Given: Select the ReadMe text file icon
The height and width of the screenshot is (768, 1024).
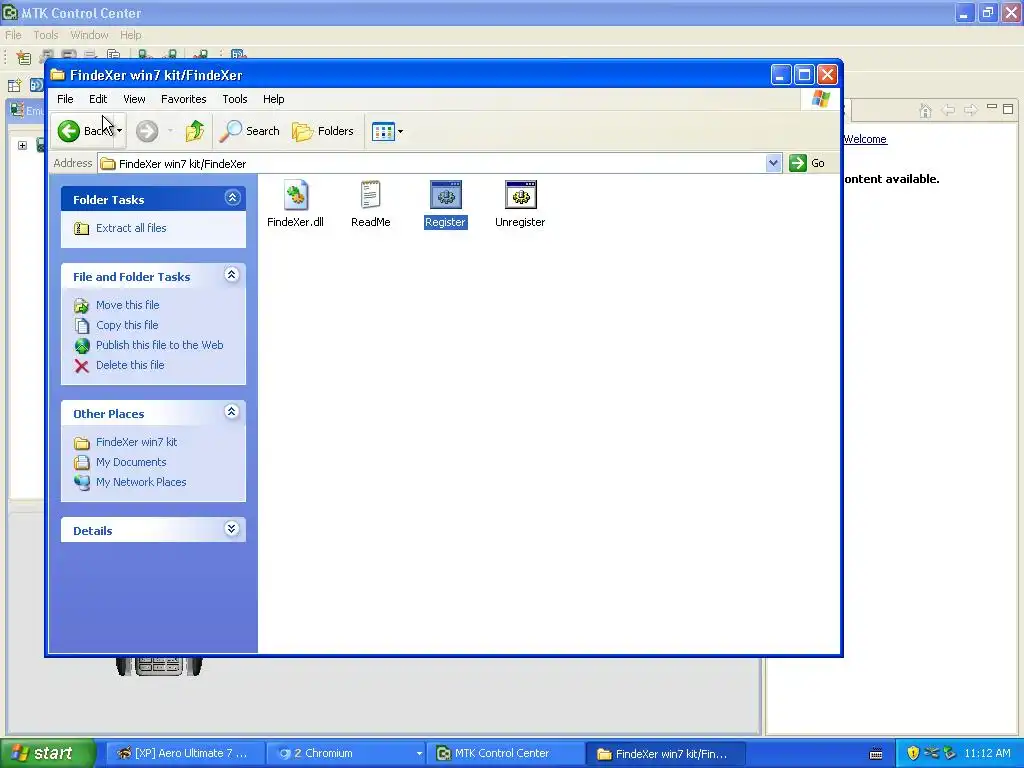Looking at the screenshot, I should click(x=370, y=195).
